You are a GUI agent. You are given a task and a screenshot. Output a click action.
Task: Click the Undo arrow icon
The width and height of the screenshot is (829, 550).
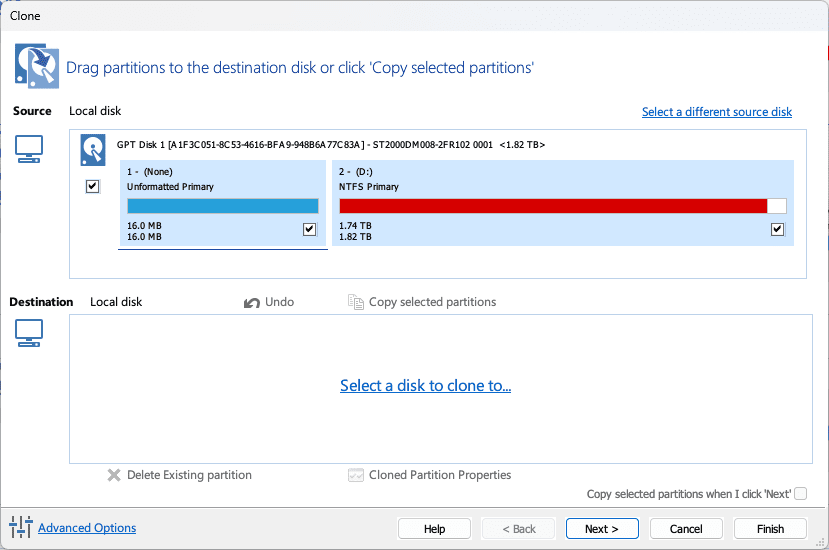pos(252,302)
